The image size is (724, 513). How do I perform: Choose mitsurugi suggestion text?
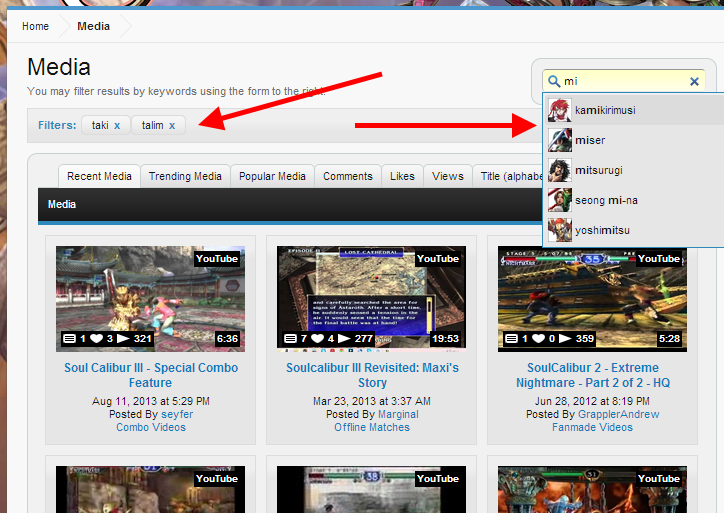pos(598,170)
